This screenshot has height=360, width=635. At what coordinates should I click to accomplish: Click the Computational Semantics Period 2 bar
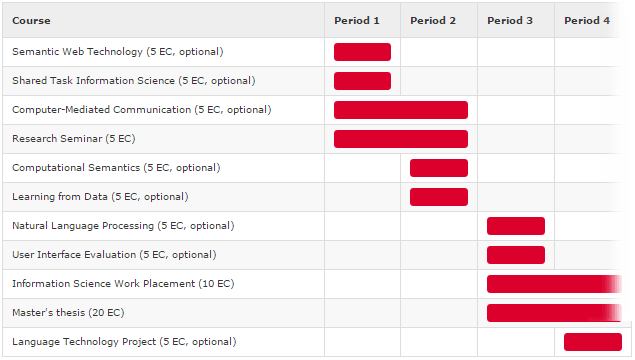tap(439, 168)
